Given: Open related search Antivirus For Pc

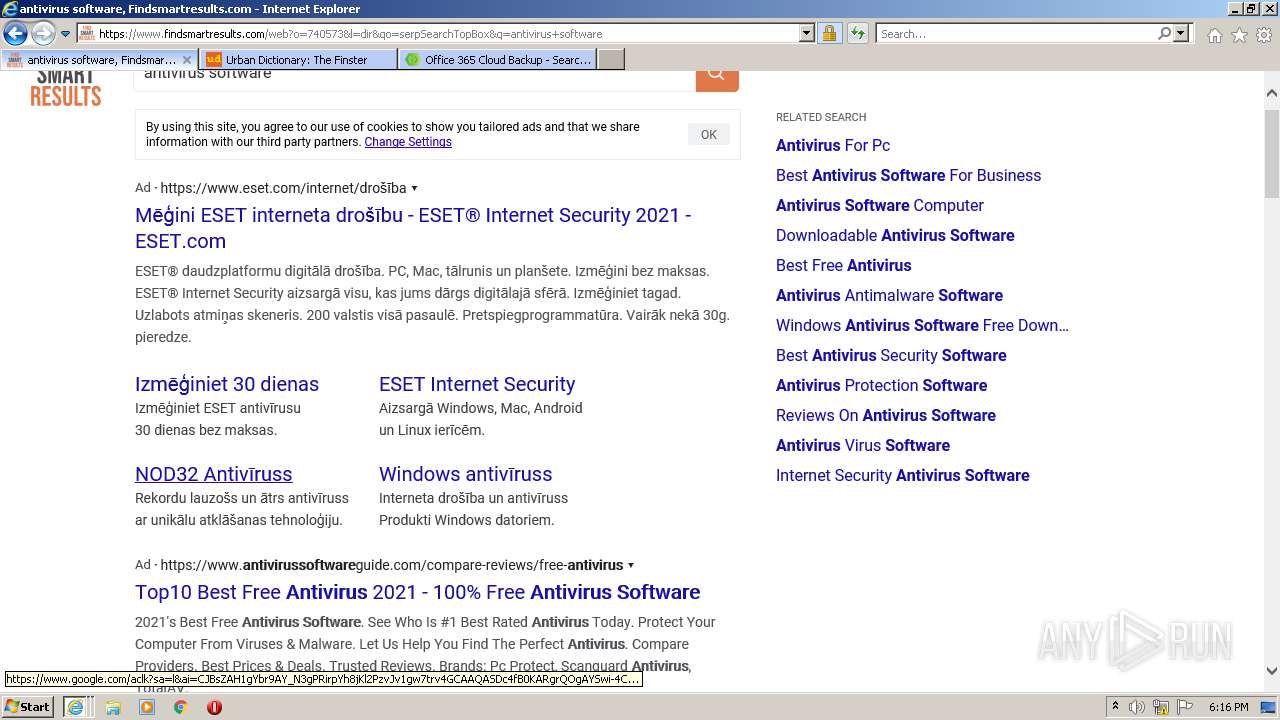Looking at the screenshot, I should point(833,145).
